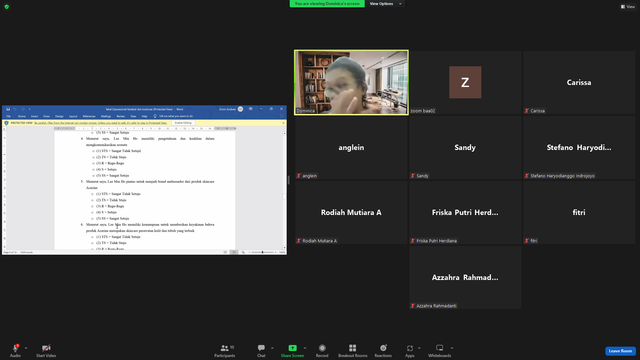640x360 pixels.
Task: Select Print Layout view icon in Word status bar
Action: point(234,252)
